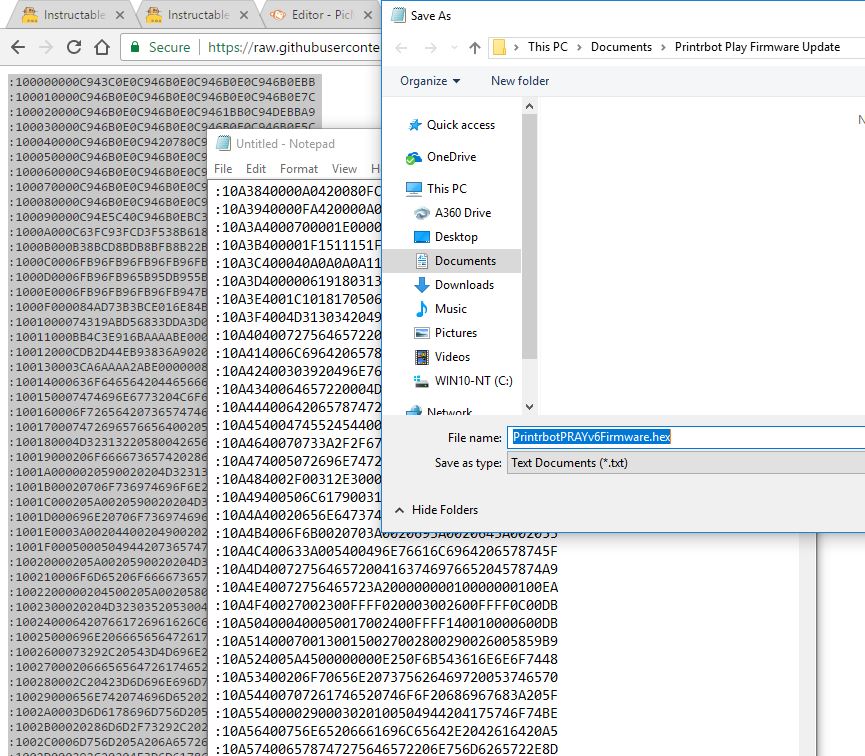This screenshot has height=756, width=865.
Task: Click the folder icon in breadcrumb bar
Action: click(499, 47)
